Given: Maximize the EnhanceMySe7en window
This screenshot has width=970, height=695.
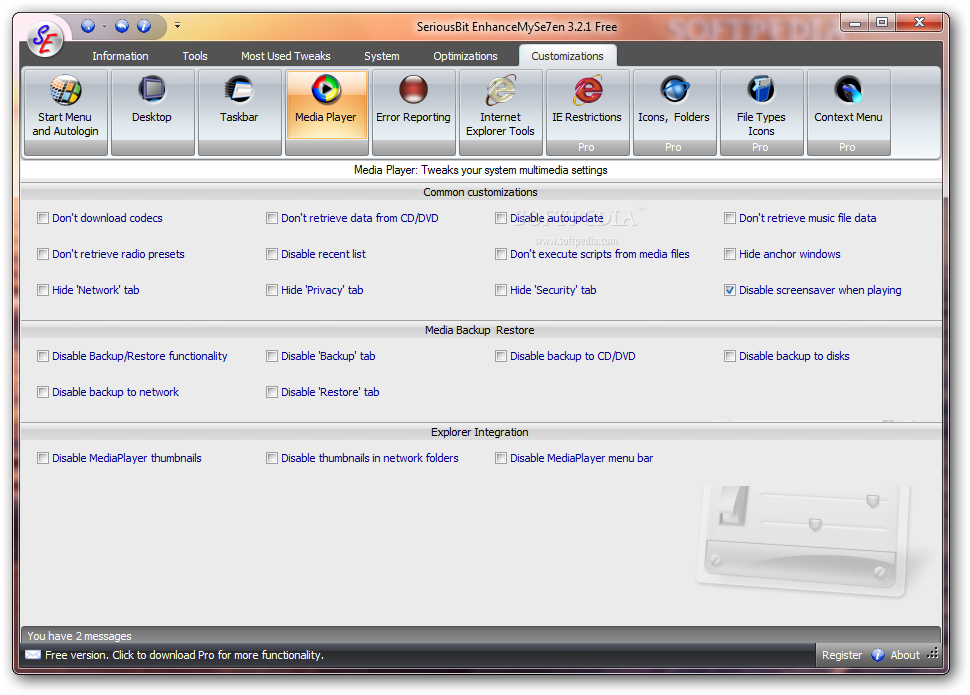Looking at the screenshot, I should tap(882, 23).
